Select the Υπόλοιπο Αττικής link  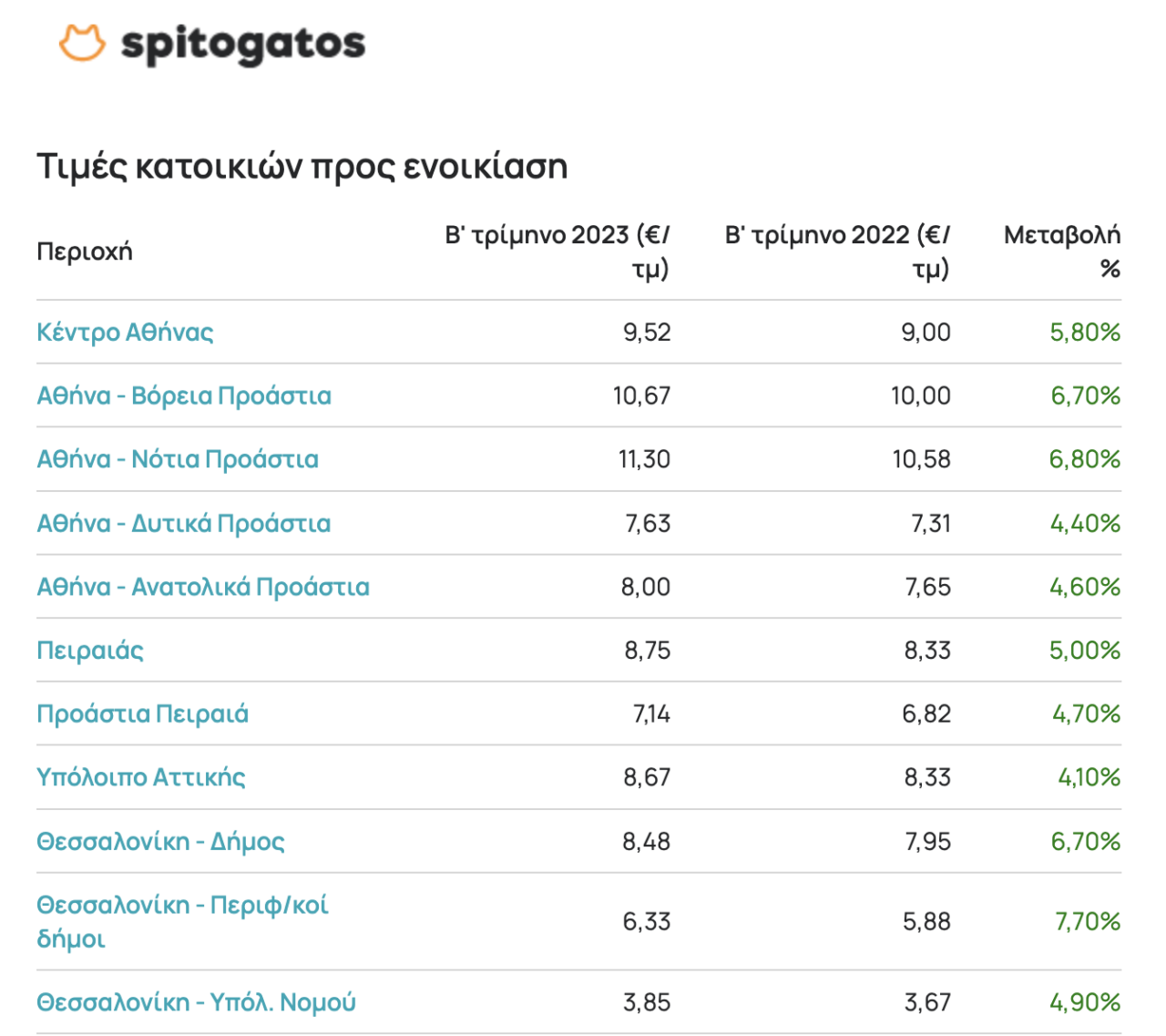click(141, 777)
